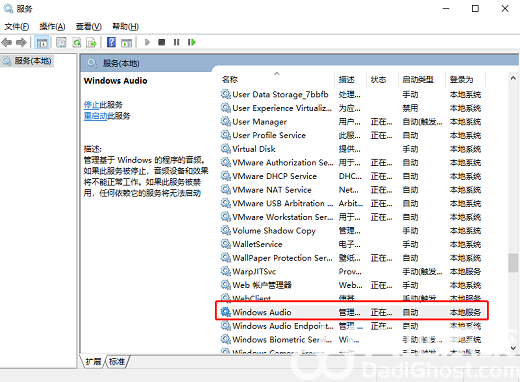Viewport: 520px width, 382px height.
Task: Switch to the 扩展 tab
Action: [x=93, y=362]
